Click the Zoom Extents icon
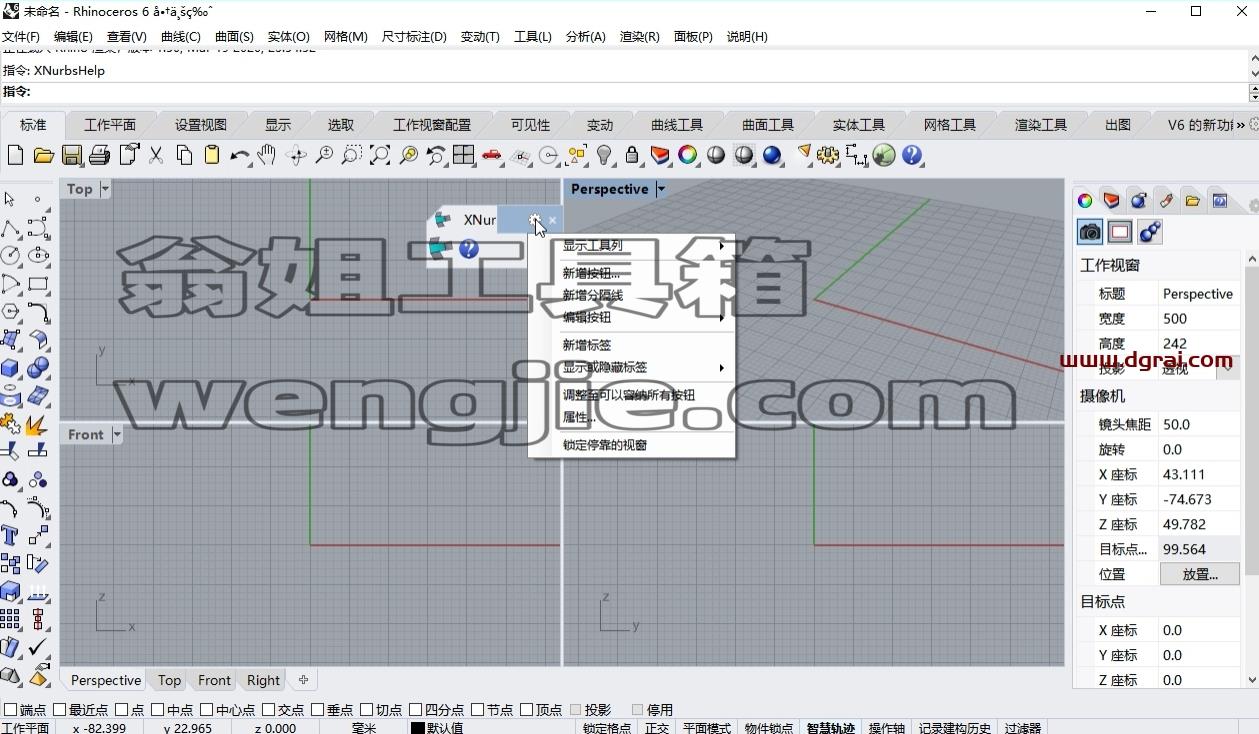 tap(379, 155)
